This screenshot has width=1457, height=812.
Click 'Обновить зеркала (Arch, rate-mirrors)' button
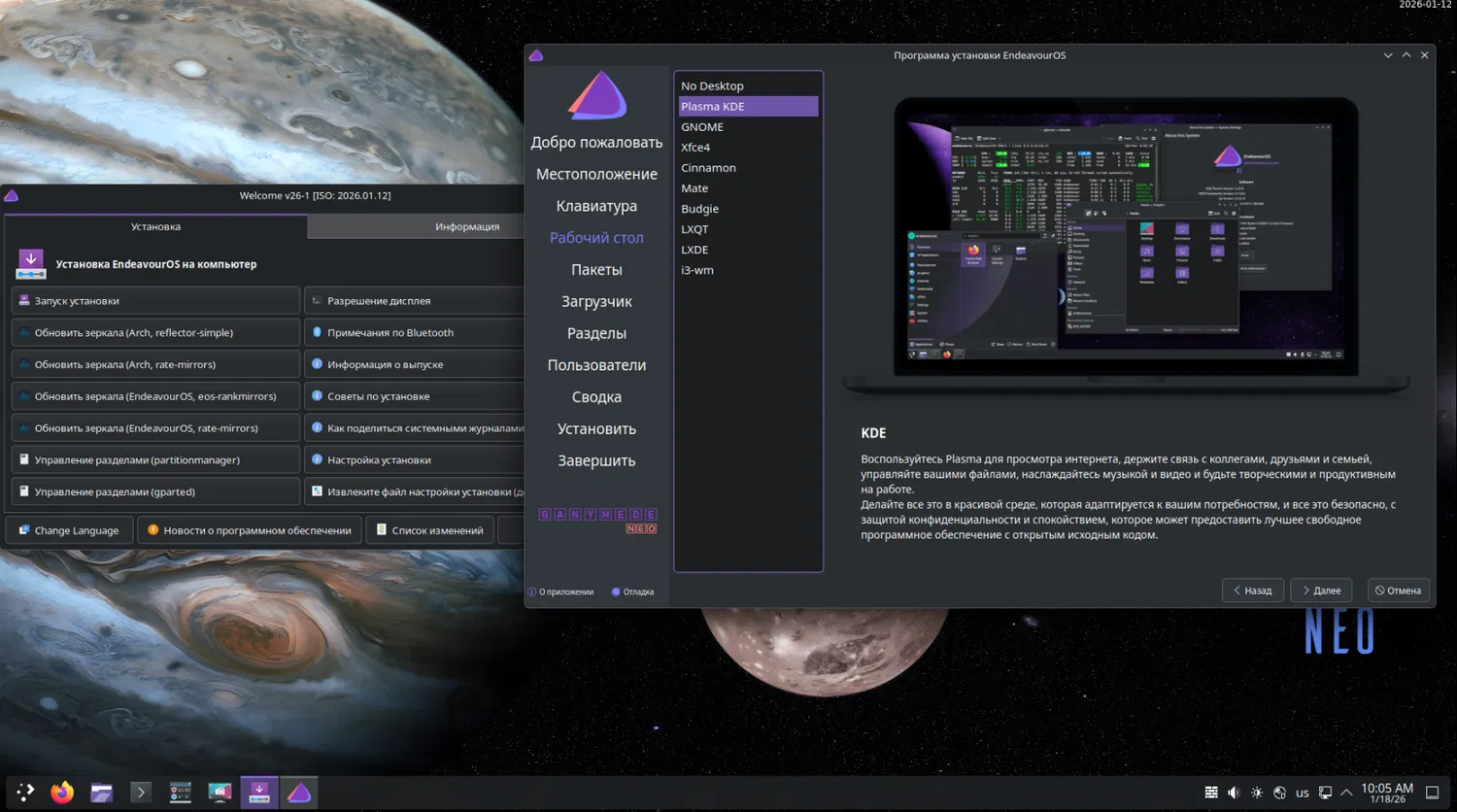155,364
